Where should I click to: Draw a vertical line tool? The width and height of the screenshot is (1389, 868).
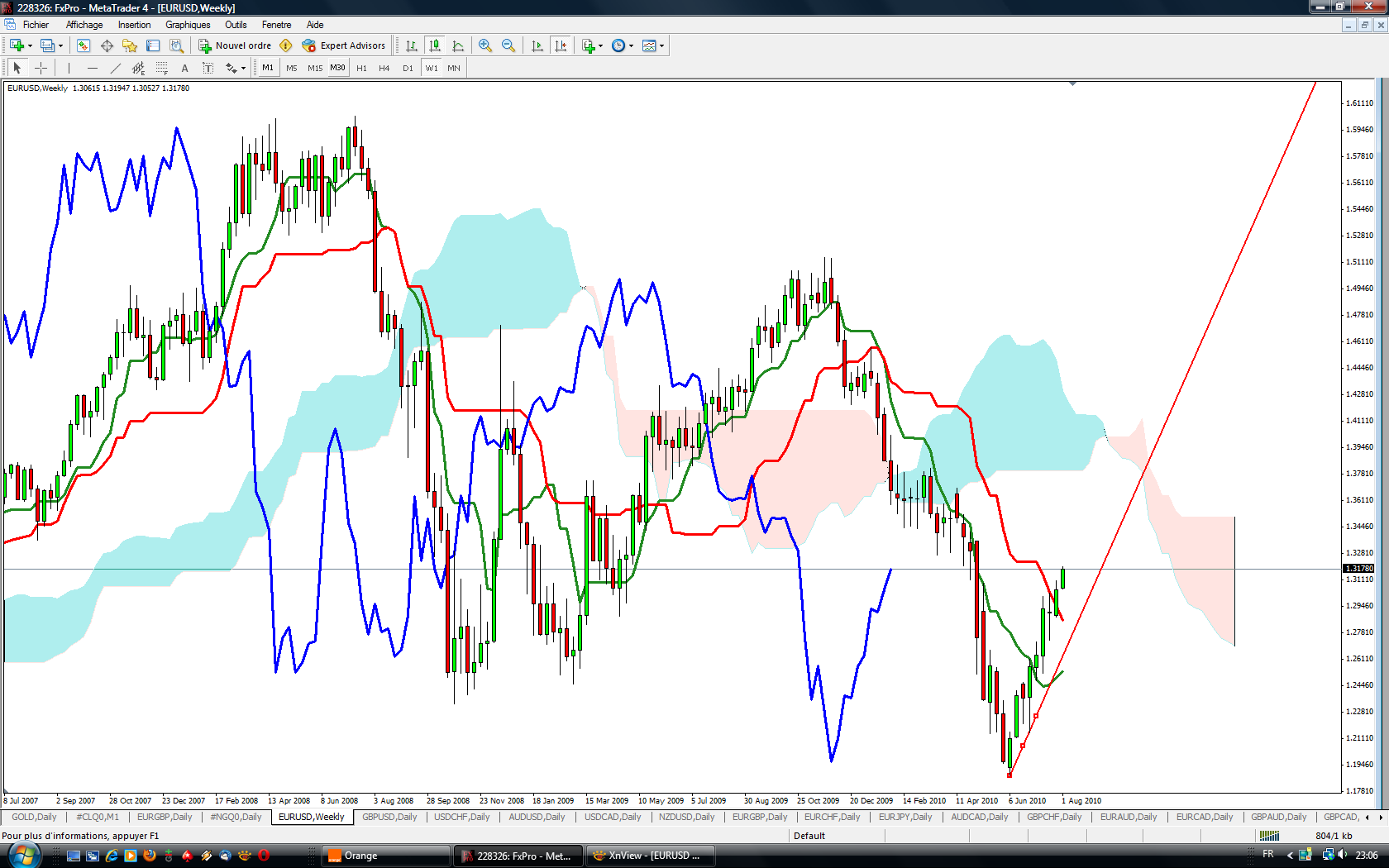point(69,68)
